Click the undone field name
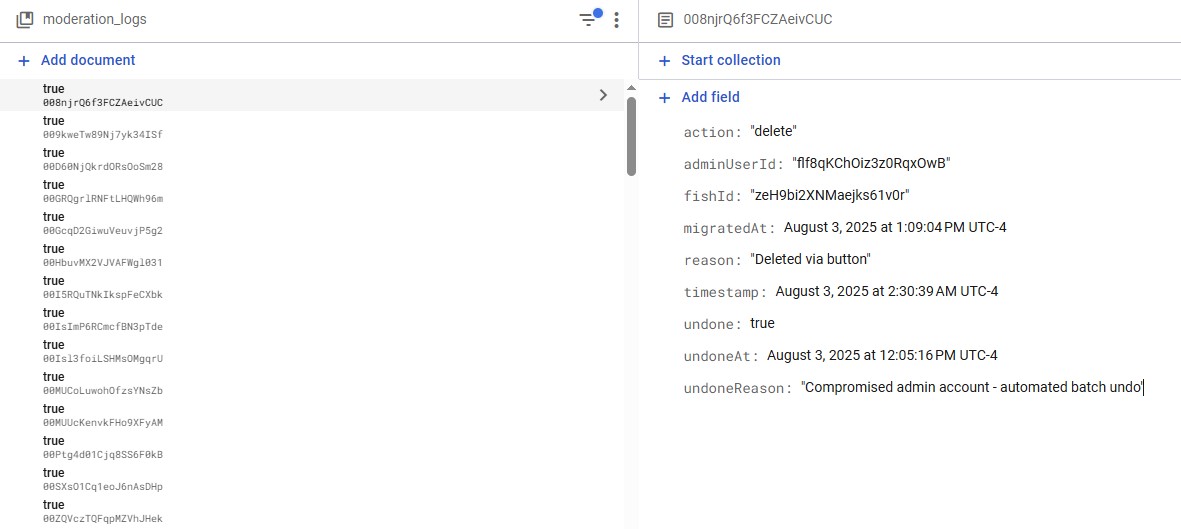The width and height of the screenshot is (1181, 529). pos(713,325)
